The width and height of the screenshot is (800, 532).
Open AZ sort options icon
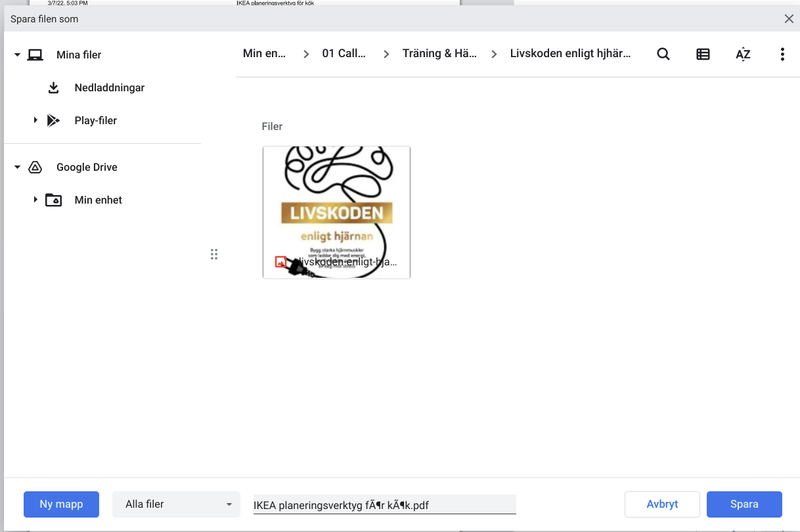coord(743,54)
